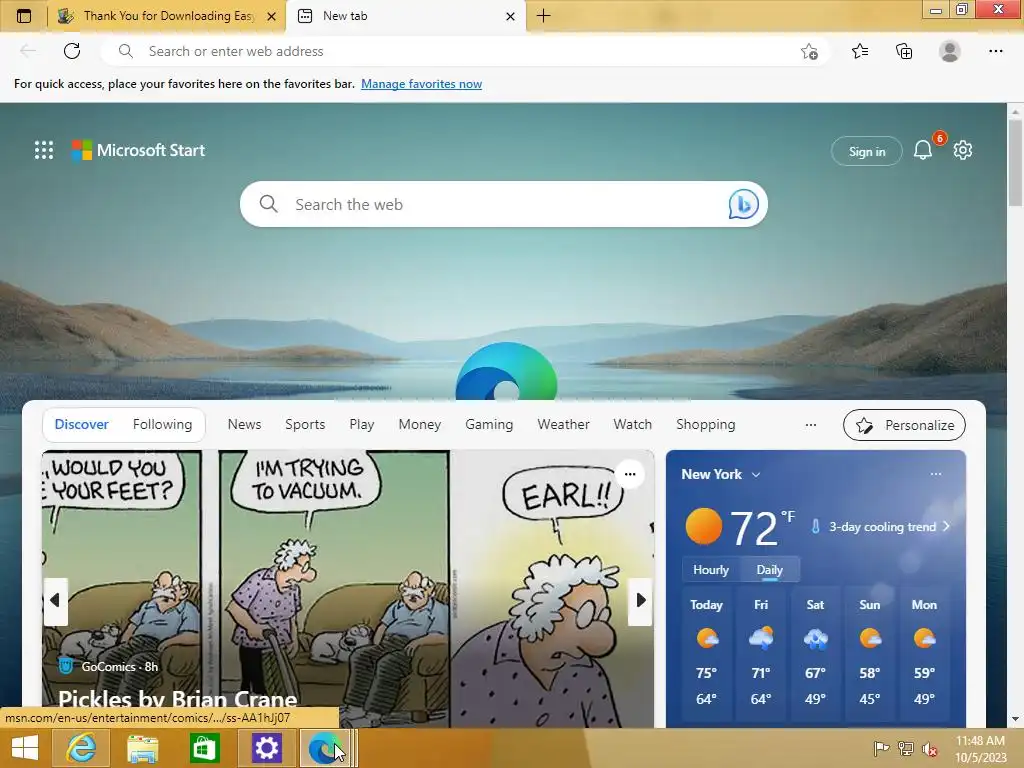
Task: Select Monday's forecast column
Action: 924,653
